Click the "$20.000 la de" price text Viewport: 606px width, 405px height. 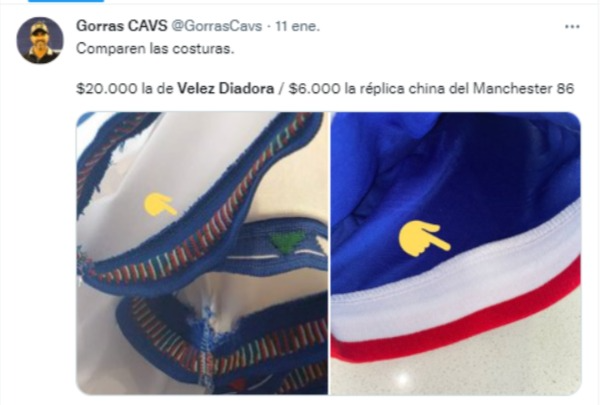pyautogui.click(x=125, y=88)
